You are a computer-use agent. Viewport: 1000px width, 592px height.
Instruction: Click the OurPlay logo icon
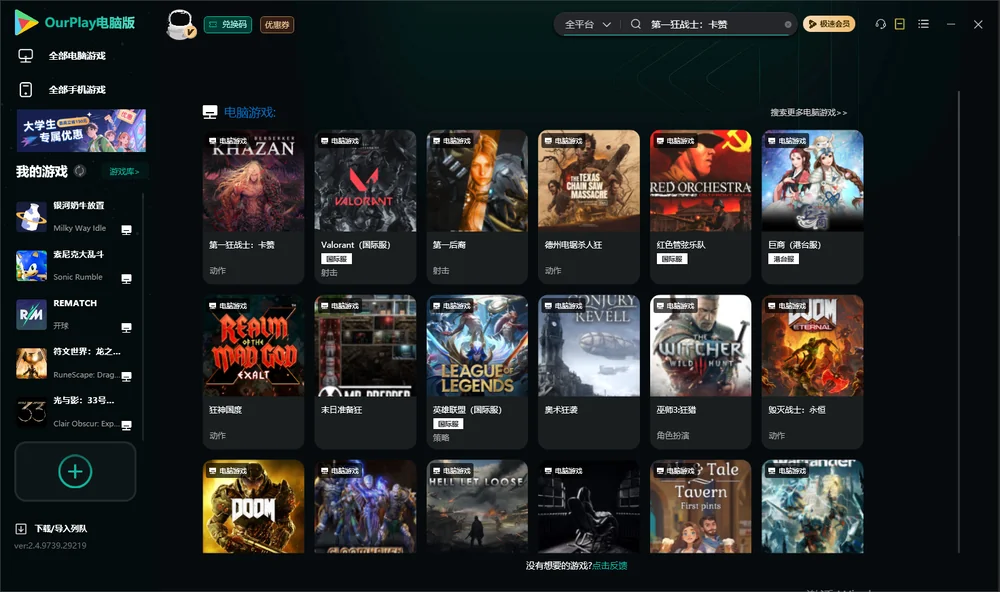point(26,23)
